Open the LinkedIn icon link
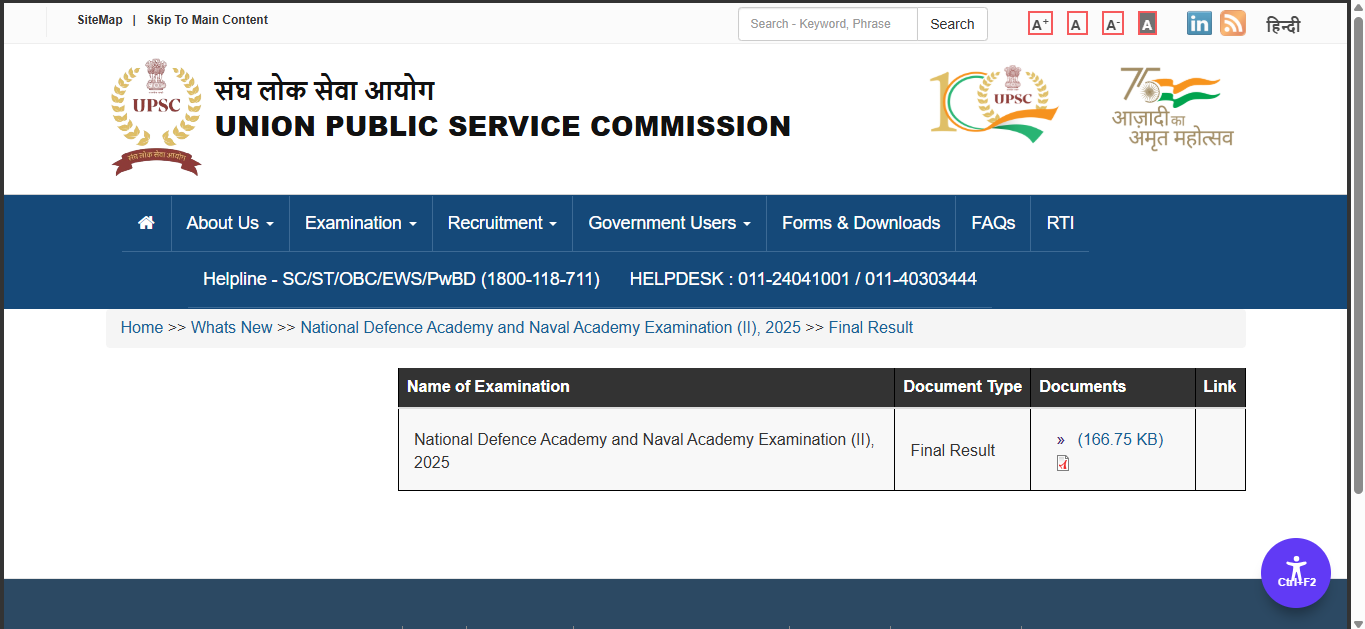Image resolution: width=1365 pixels, height=629 pixels. click(1199, 24)
